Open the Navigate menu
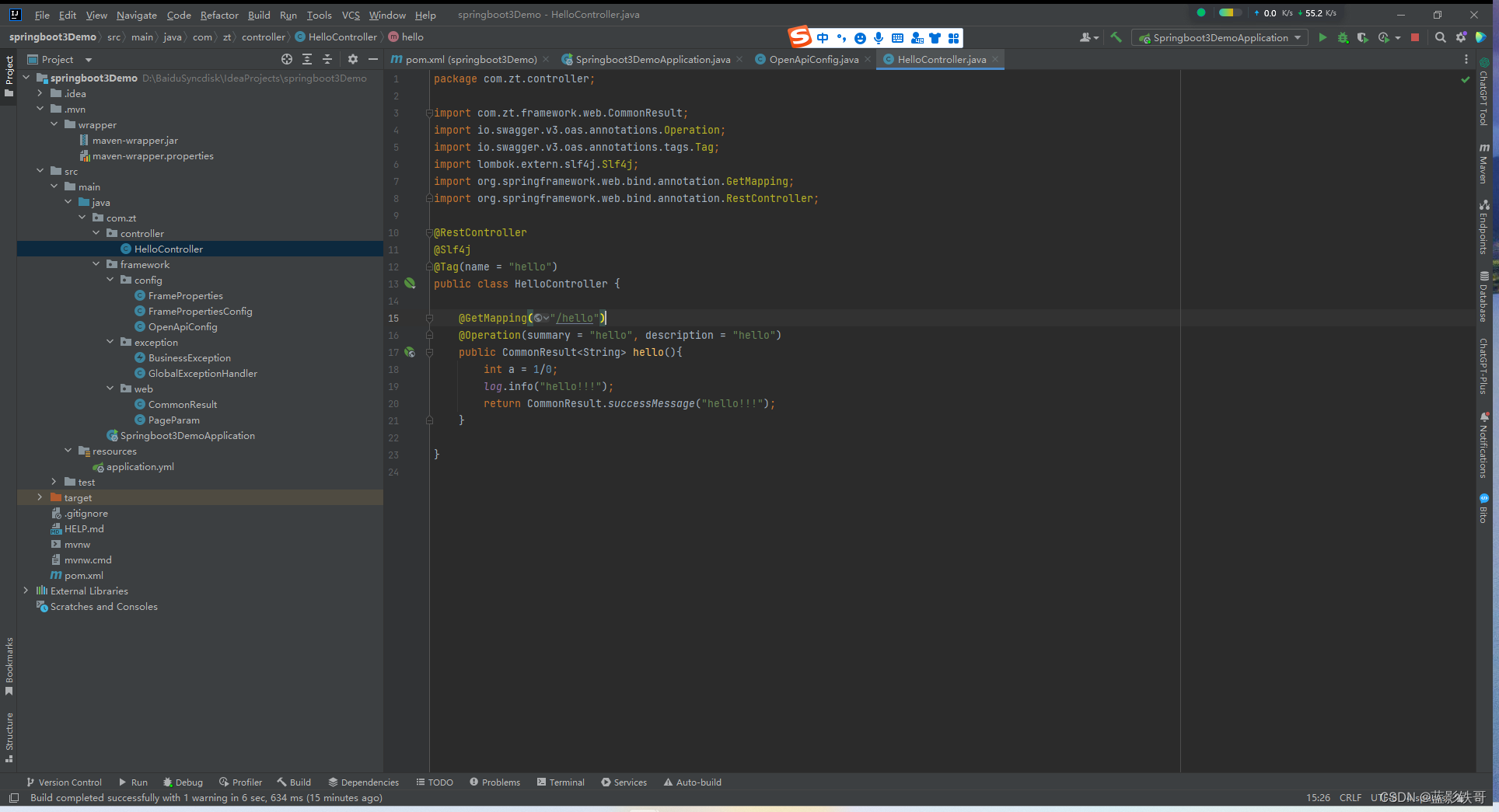1499x812 pixels. click(x=137, y=15)
